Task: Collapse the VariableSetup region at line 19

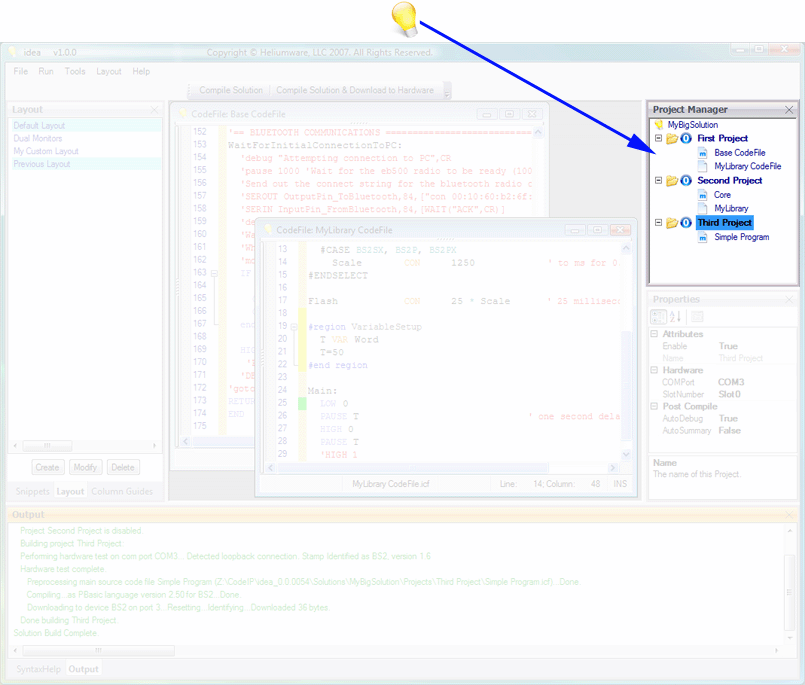Action: click(x=293, y=326)
